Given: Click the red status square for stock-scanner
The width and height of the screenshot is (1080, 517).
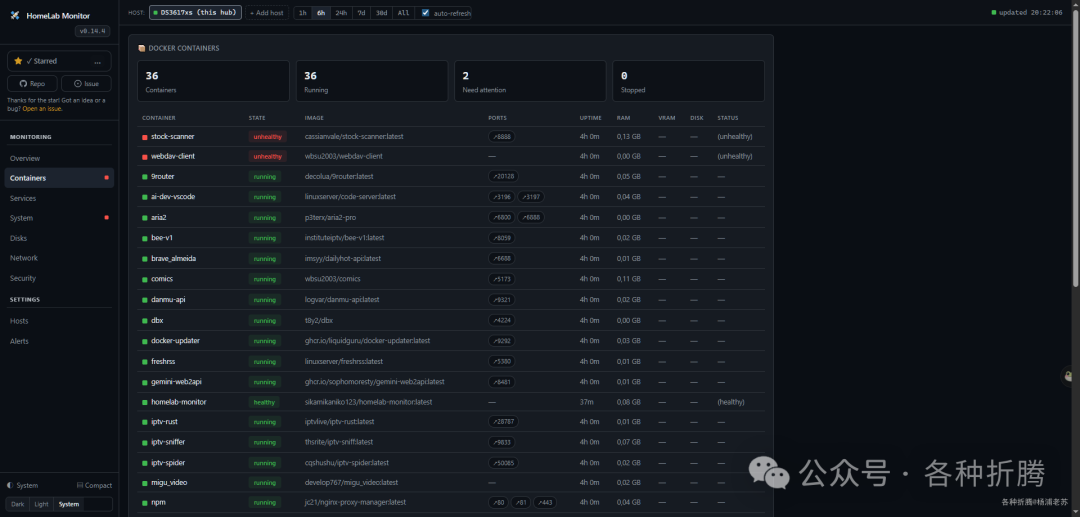Looking at the screenshot, I should coord(145,137).
